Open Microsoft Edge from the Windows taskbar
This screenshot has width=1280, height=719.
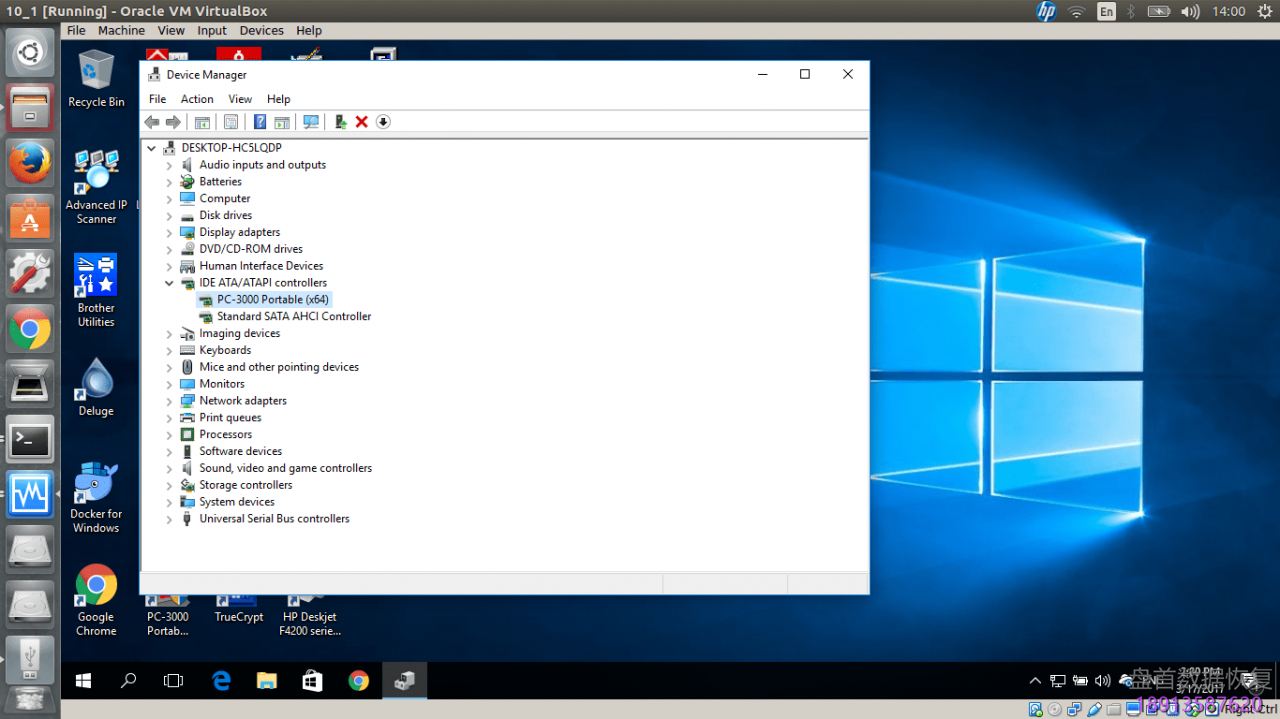(x=221, y=681)
